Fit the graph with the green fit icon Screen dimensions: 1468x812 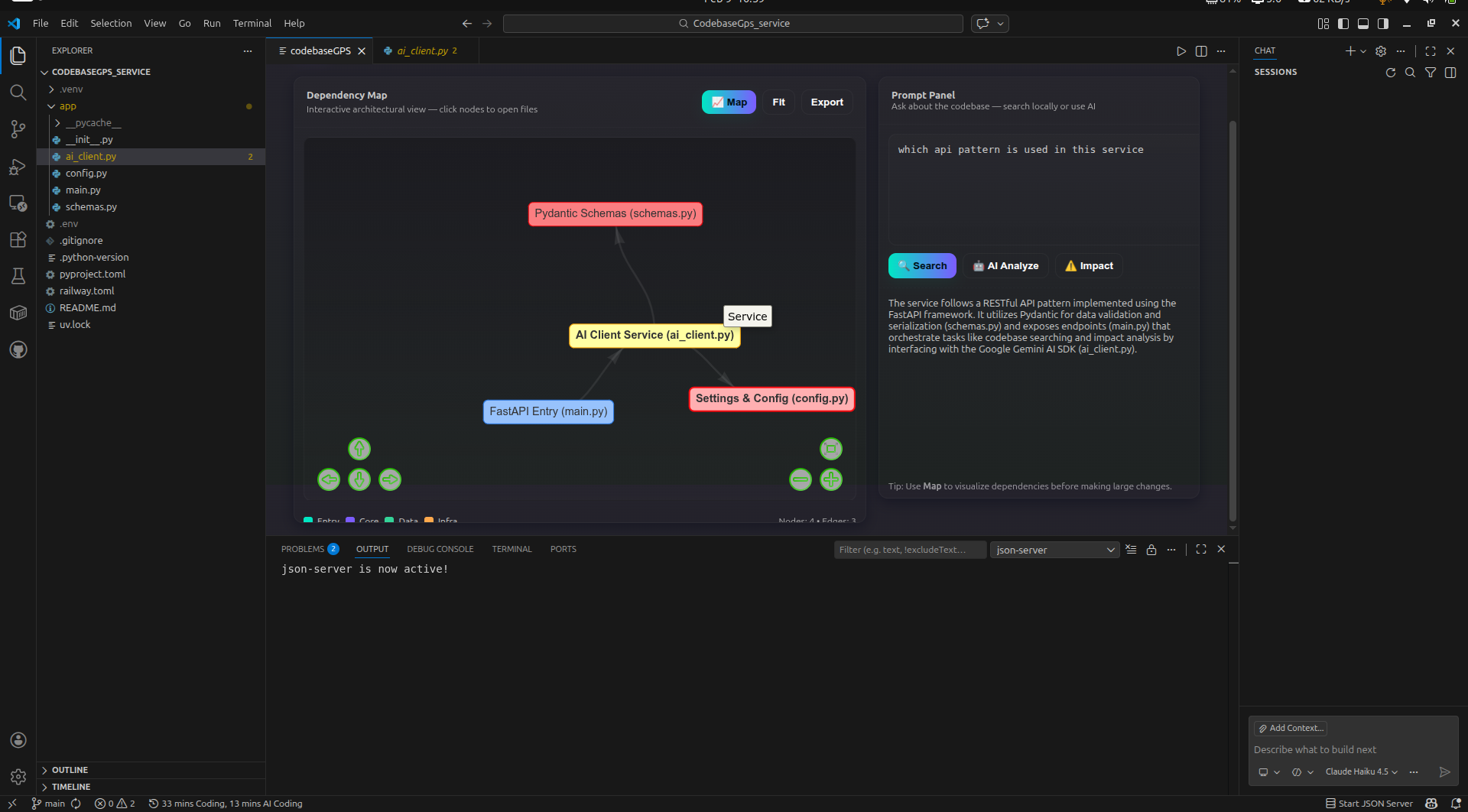click(831, 449)
